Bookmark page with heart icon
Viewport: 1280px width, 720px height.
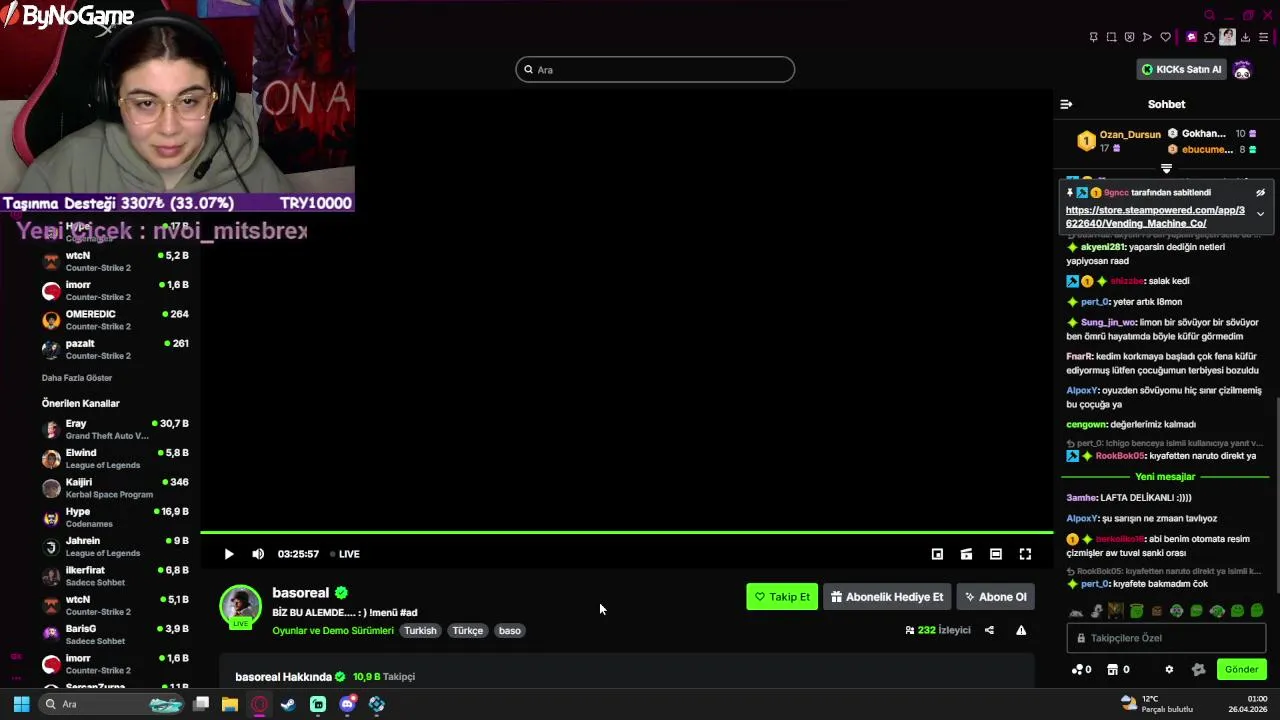tap(1165, 37)
